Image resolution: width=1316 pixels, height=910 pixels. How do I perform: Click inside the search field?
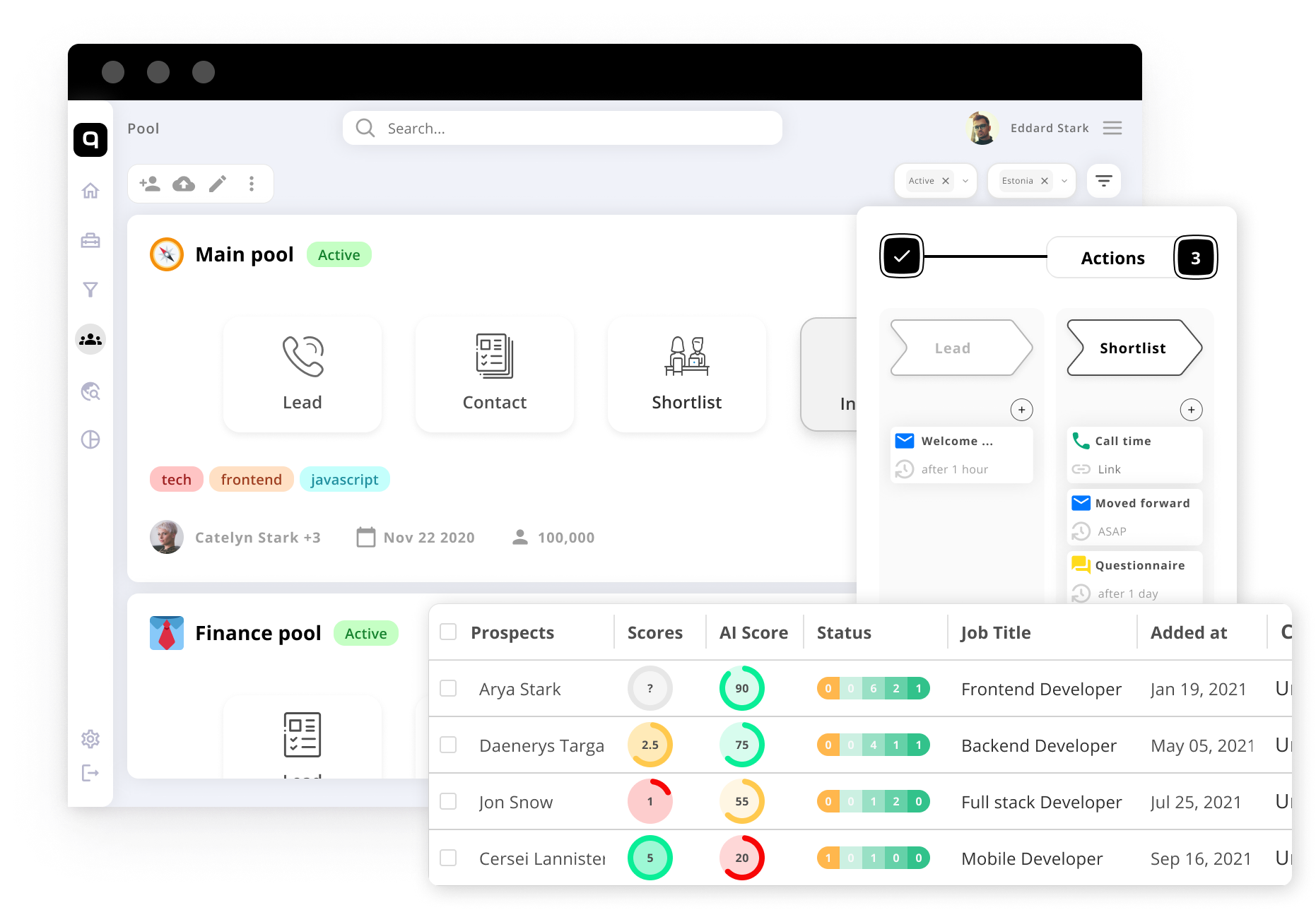(x=562, y=128)
